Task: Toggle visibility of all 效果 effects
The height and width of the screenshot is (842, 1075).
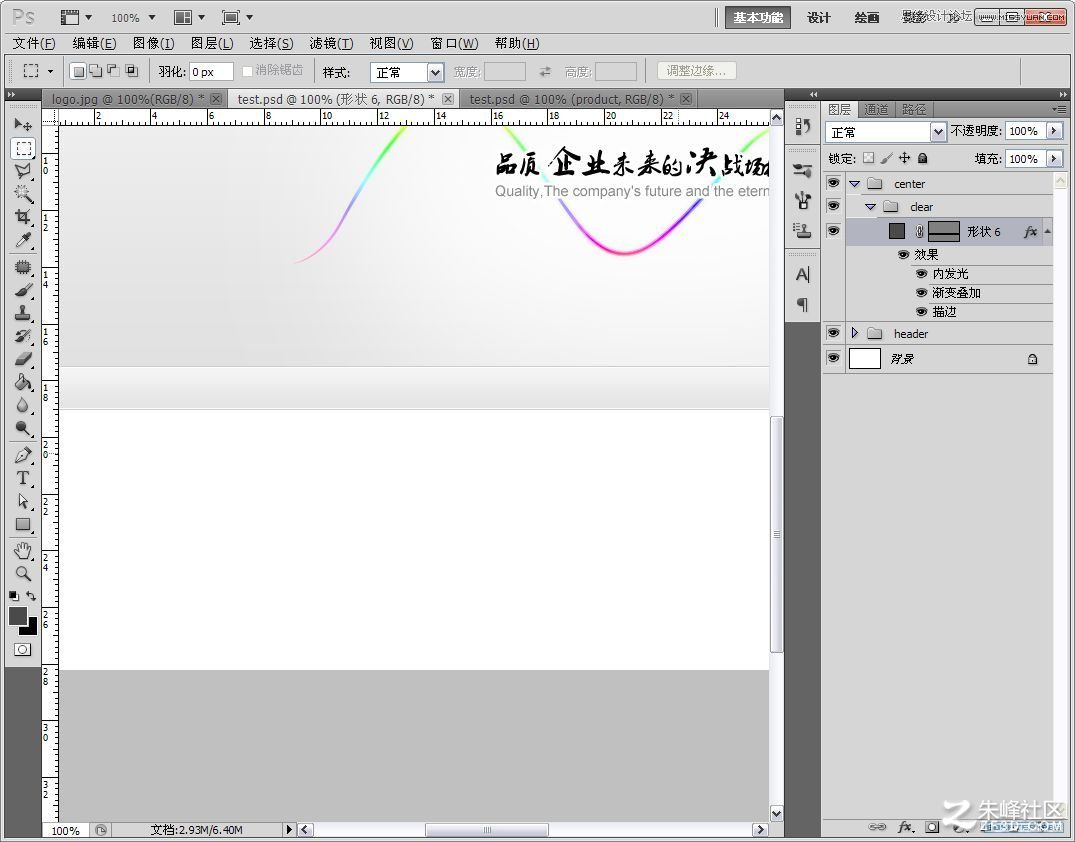Action: 904,254
